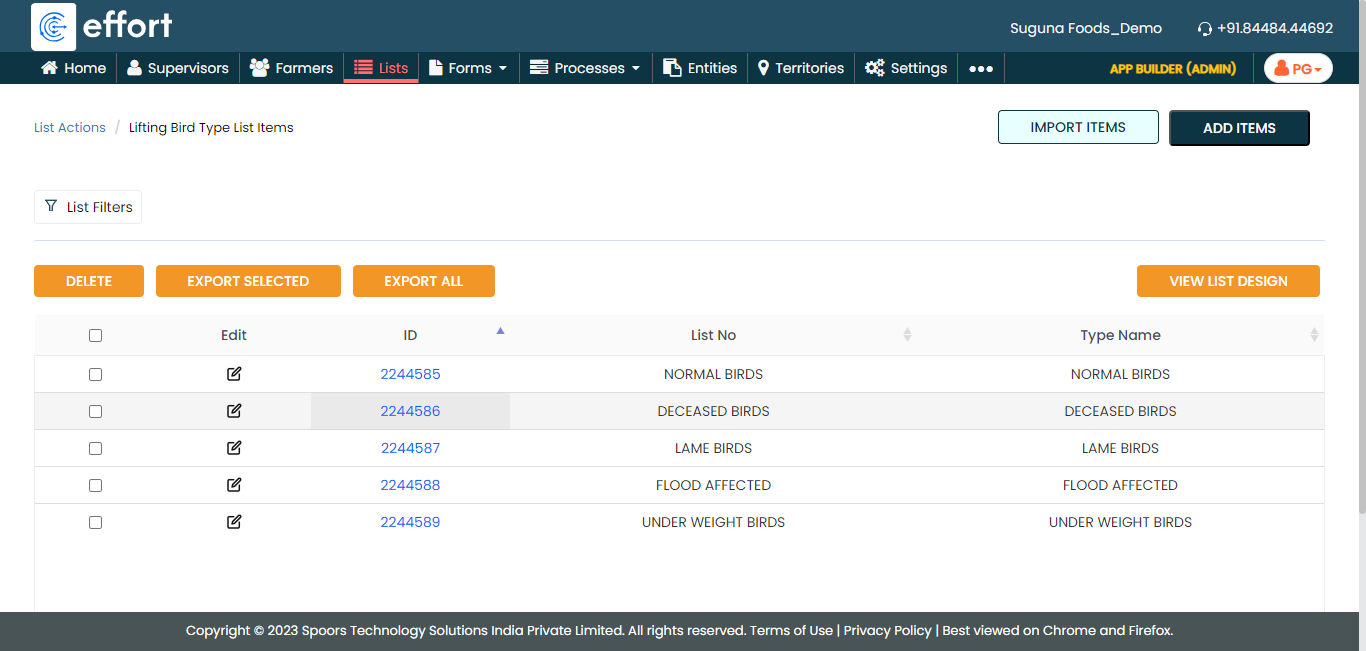The width and height of the screenshot is (1366, 651).
Task: Edit the DECEASED BIRDS list item
Action: [234, 411]
